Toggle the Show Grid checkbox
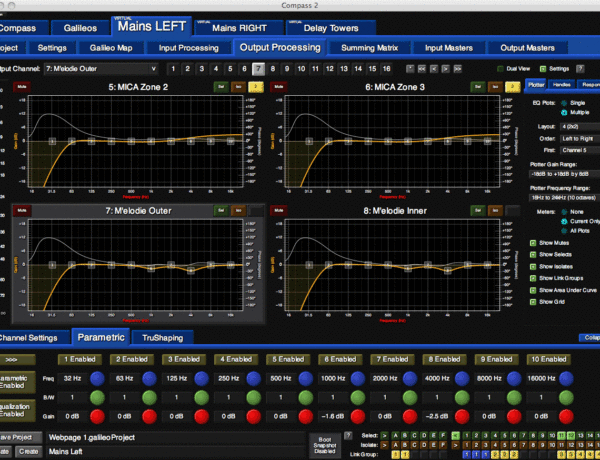Image resolution: width=600 pixels, height=460 pixels. pyautogui.click(x=533, y=301)
